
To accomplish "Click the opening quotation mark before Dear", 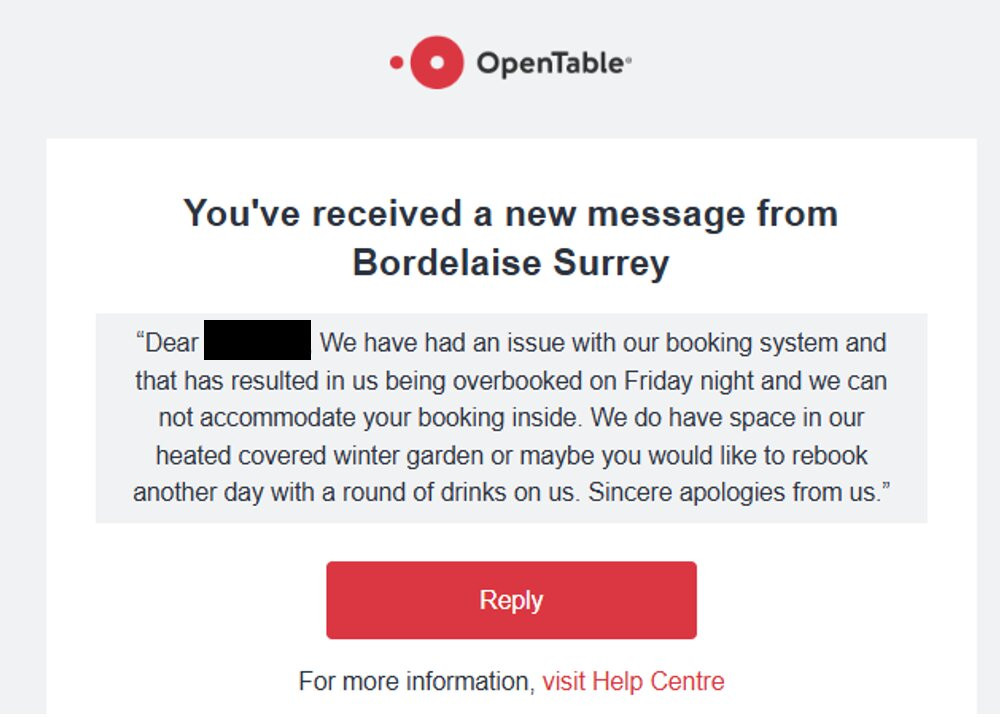I will tap(140, 340).
